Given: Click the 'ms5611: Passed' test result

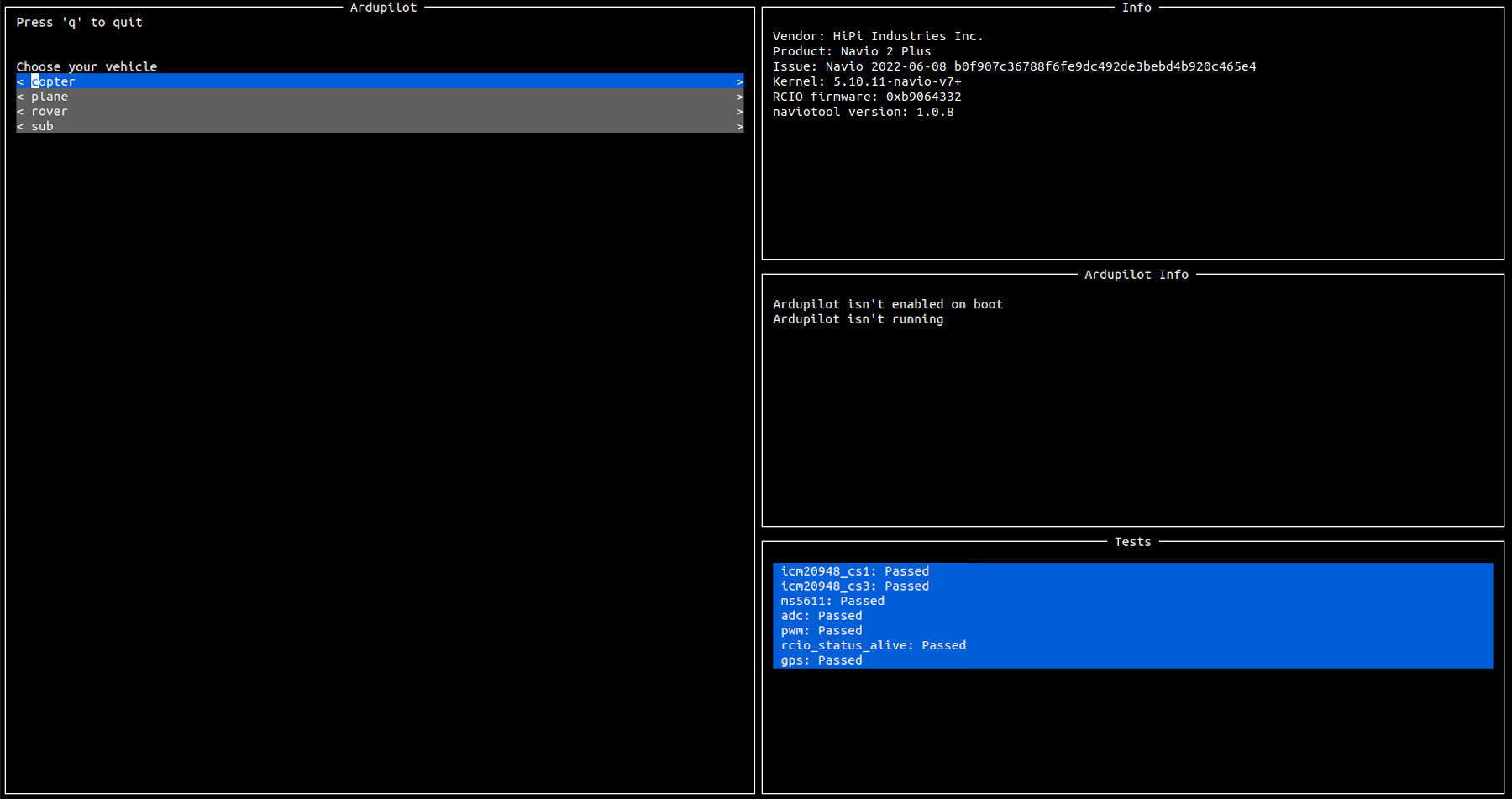Looking at the screenshot, I should (832, 601).
